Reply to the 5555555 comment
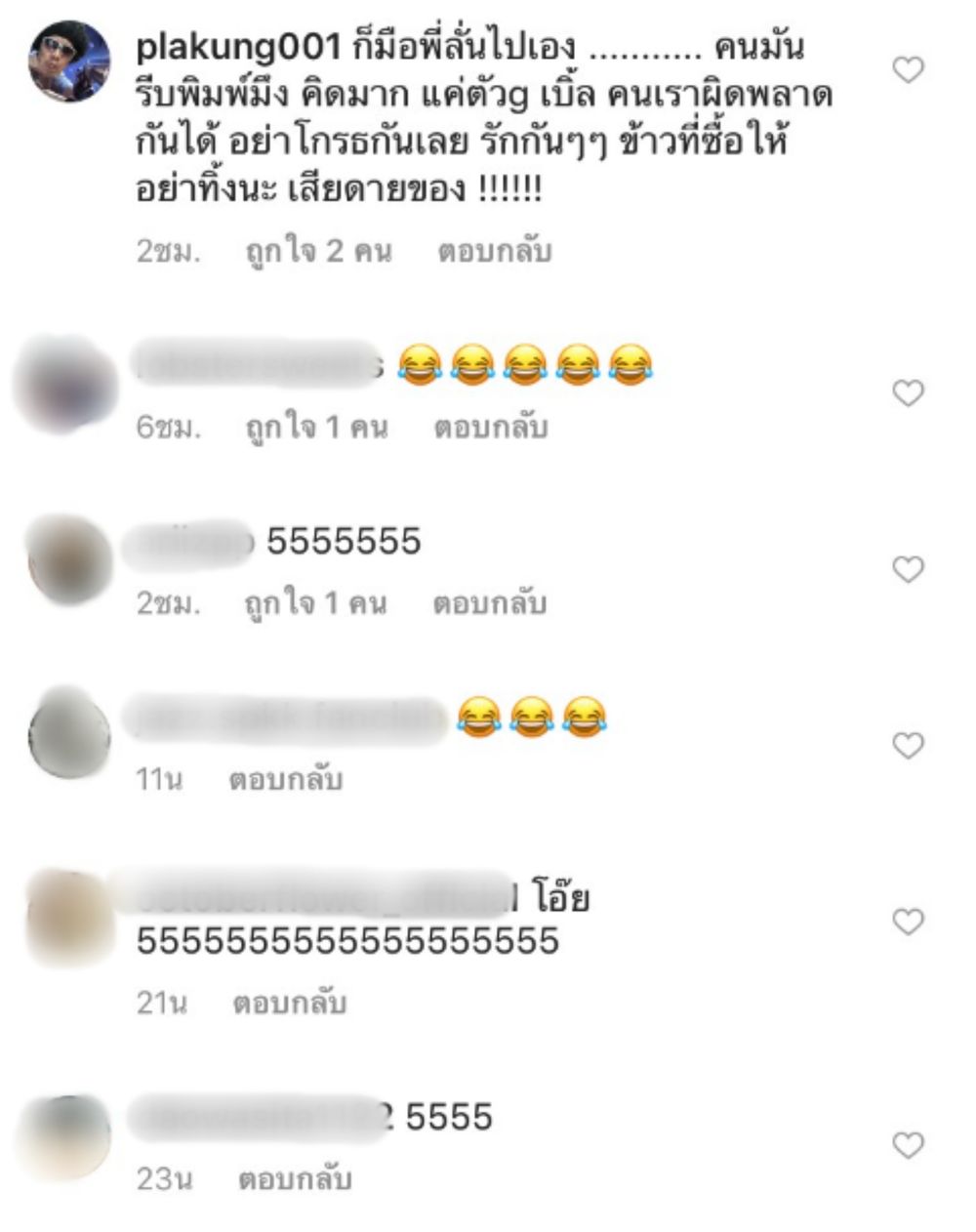 490,603
